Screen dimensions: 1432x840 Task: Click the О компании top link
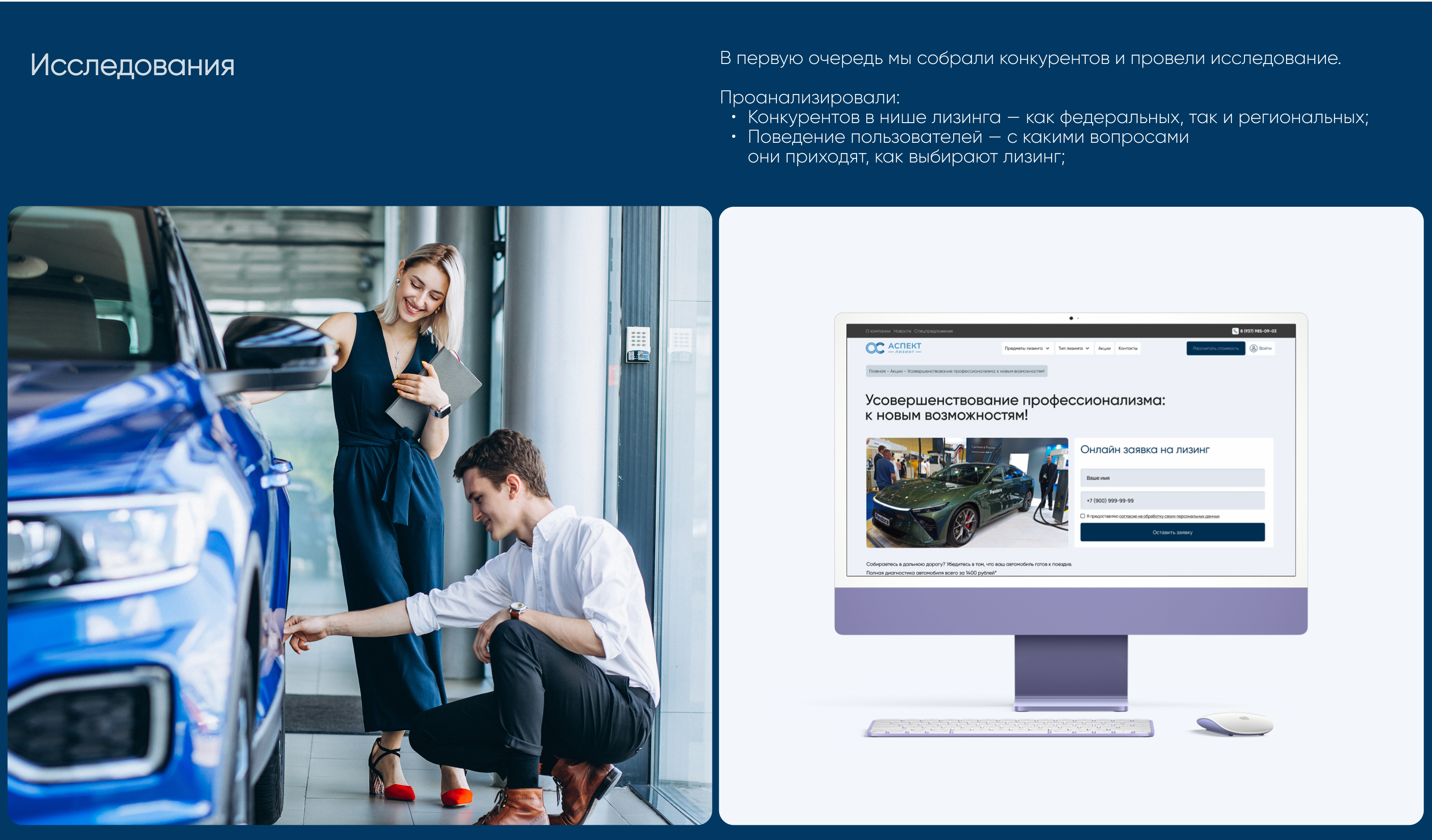878,331
